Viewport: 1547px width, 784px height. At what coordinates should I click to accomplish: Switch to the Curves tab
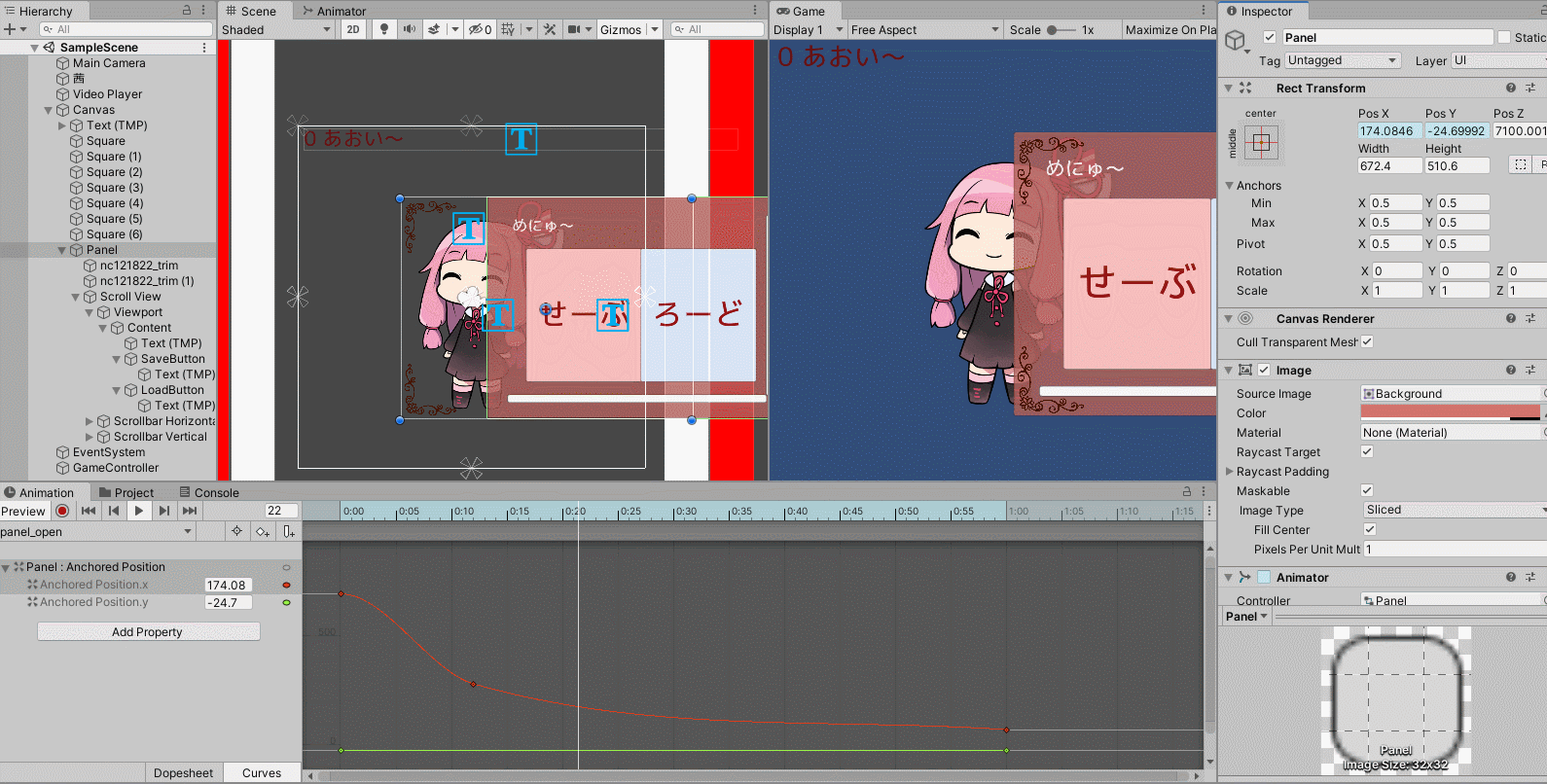[x=262, y=772]
